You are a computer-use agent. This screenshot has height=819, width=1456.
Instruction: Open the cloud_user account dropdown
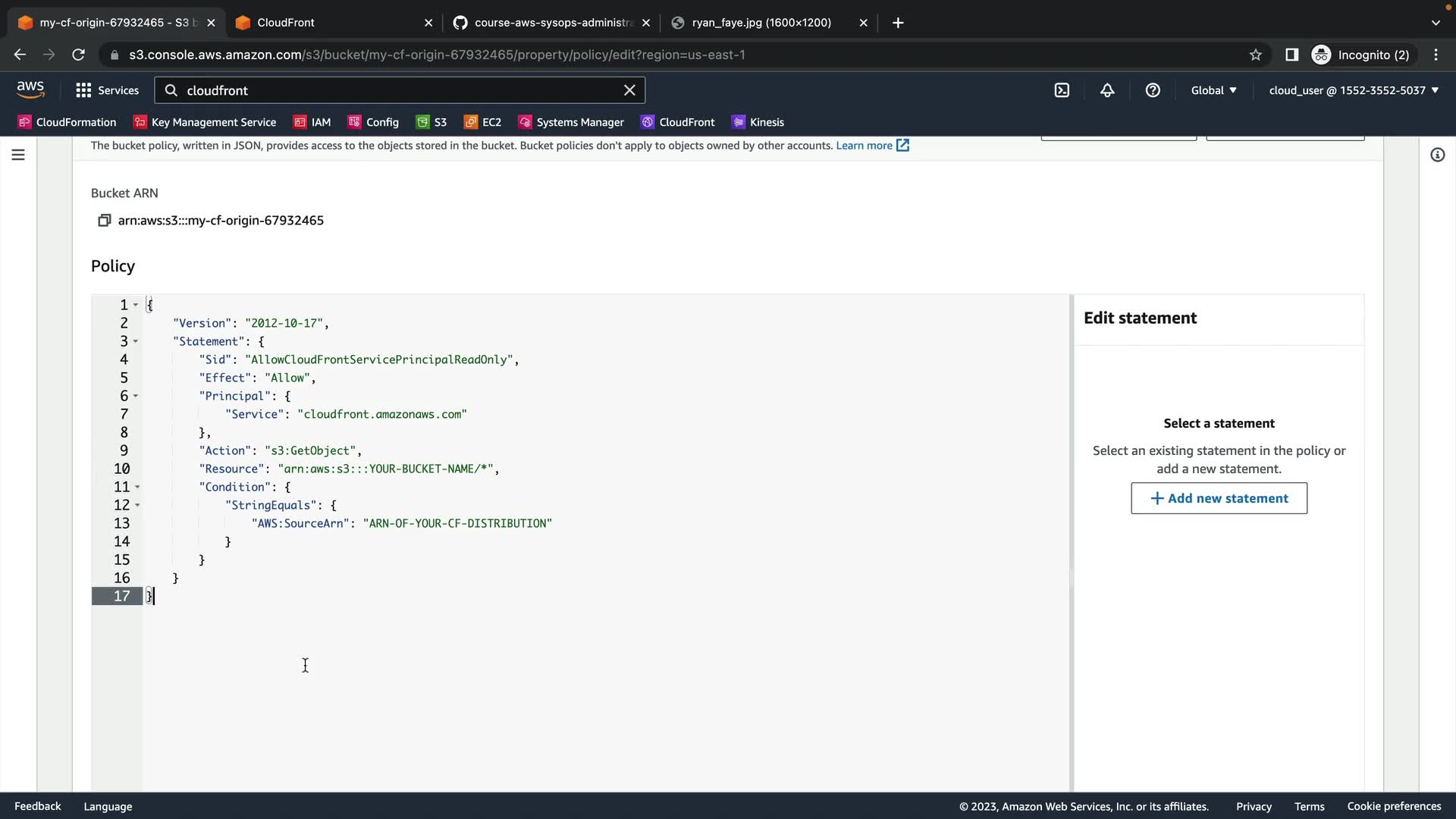pos(1354,90)
